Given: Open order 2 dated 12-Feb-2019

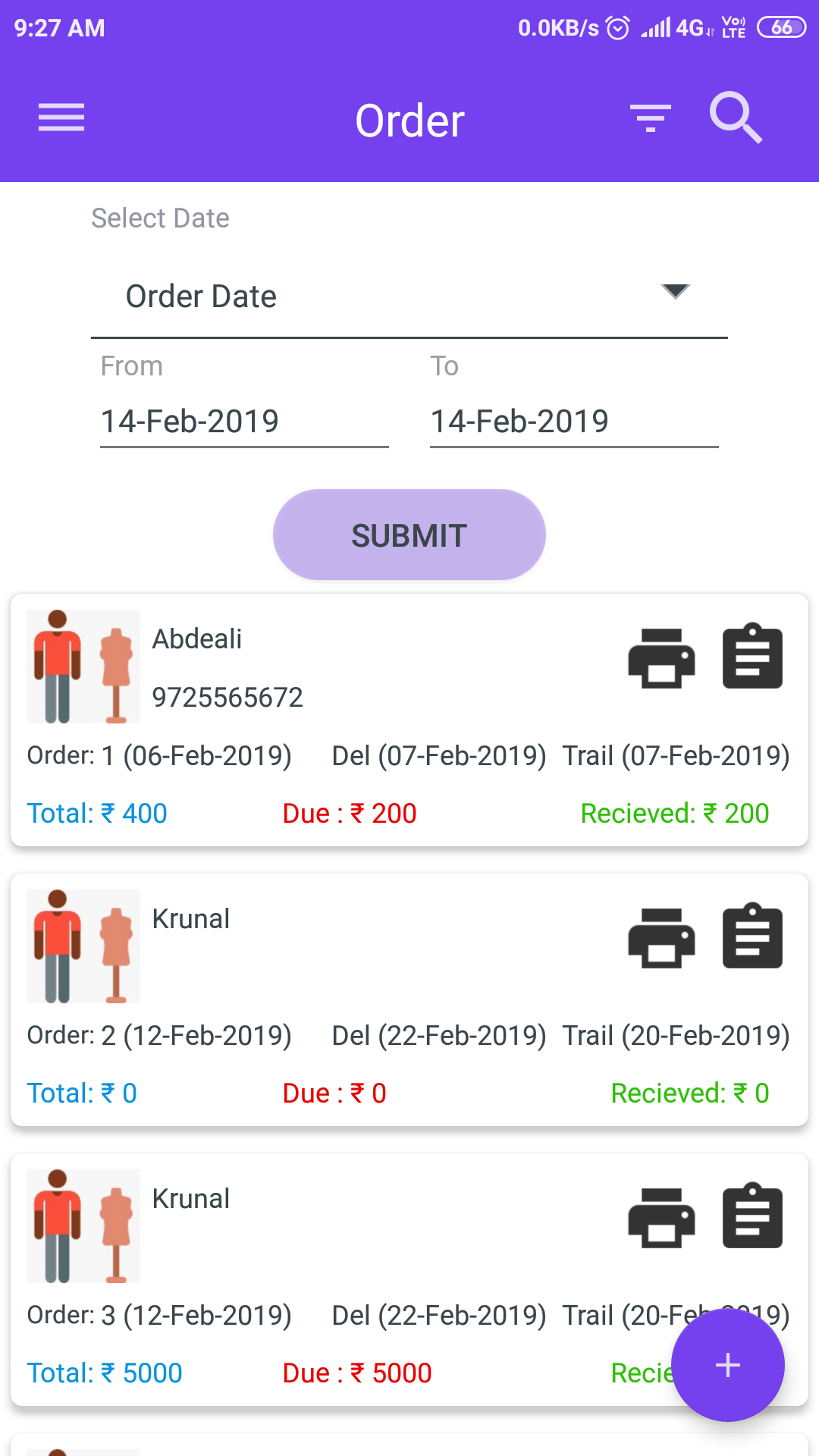Looking at the screenshot, I should click(x=159, y=1036).
